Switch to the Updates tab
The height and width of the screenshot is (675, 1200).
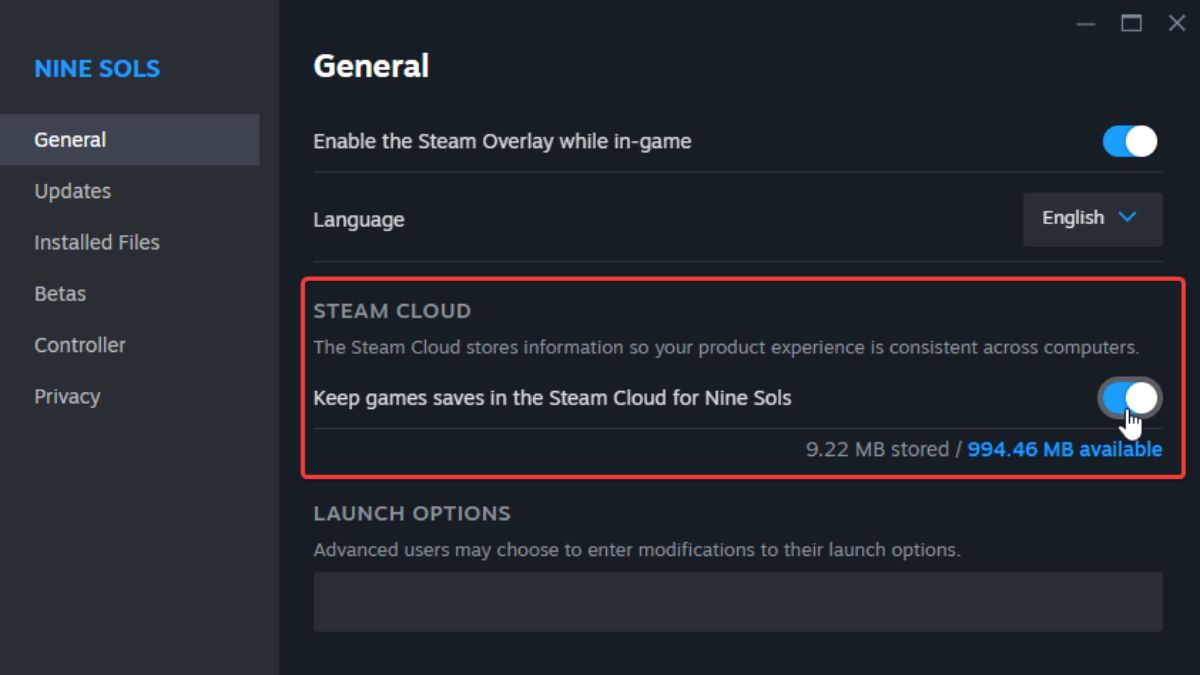click(72, 191)
